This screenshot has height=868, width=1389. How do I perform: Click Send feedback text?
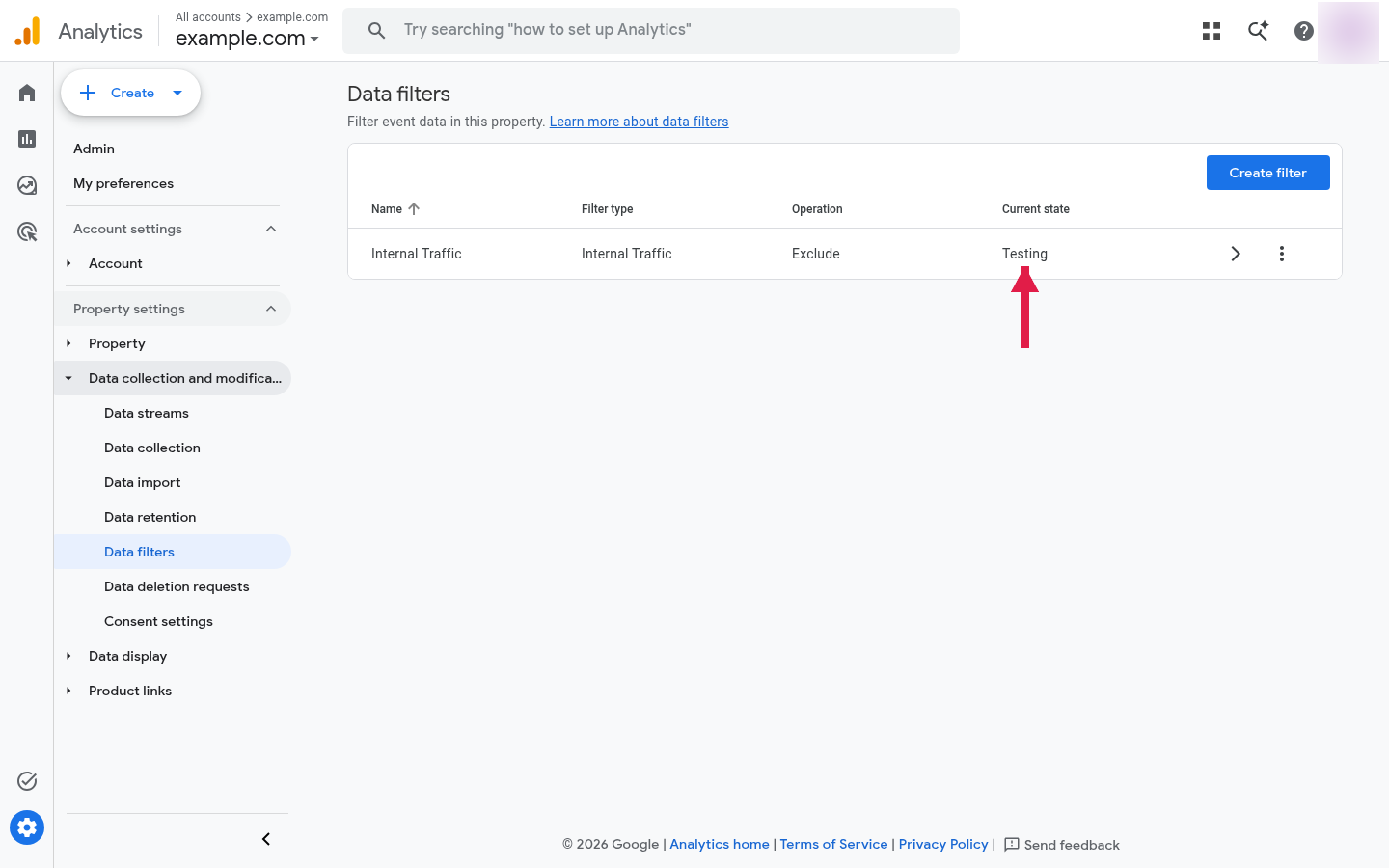pos(1072,845)
